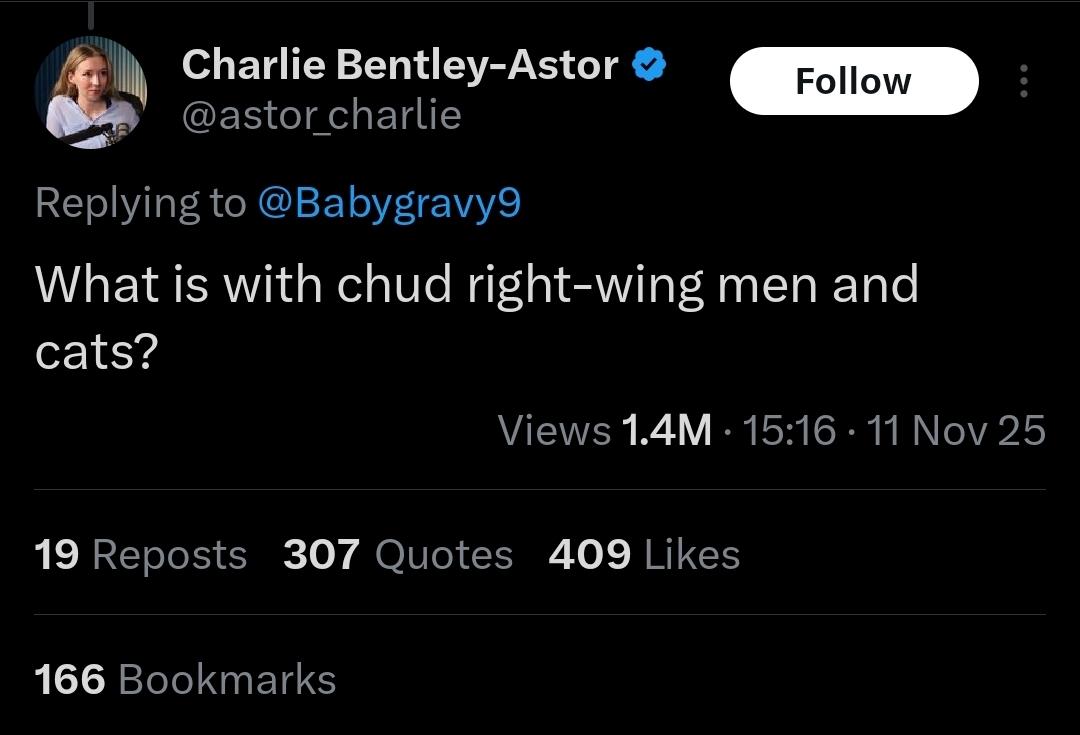Open the 1.4M view count

pos(666,431)
